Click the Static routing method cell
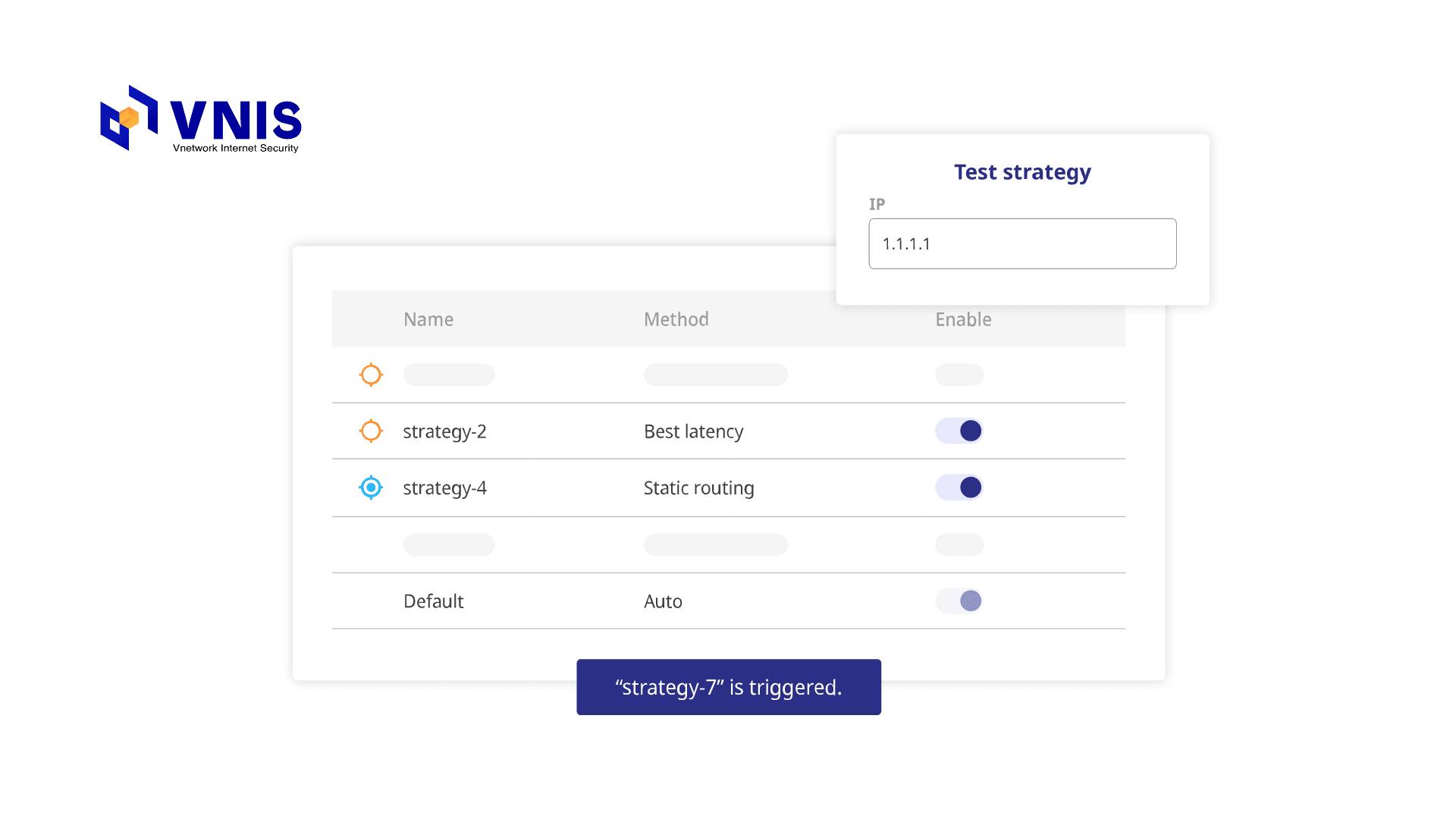Screen dimensions: 1456x819 click(x=698, y=488)
